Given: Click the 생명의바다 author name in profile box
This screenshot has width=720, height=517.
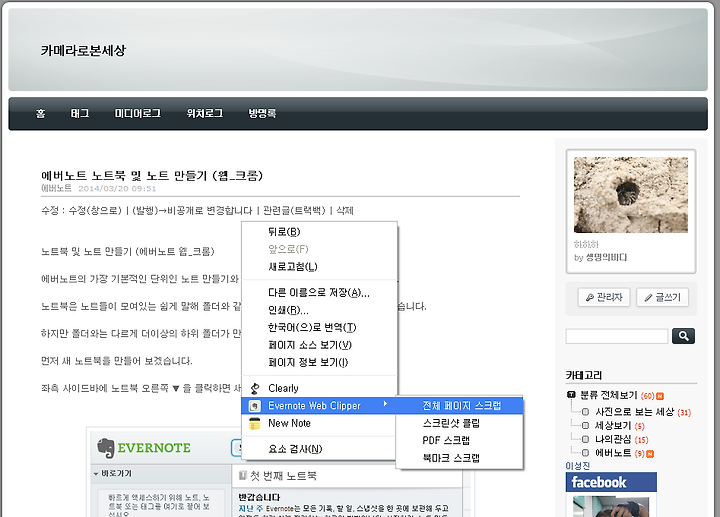Looking at the screenshot, I should pos(606,258).
